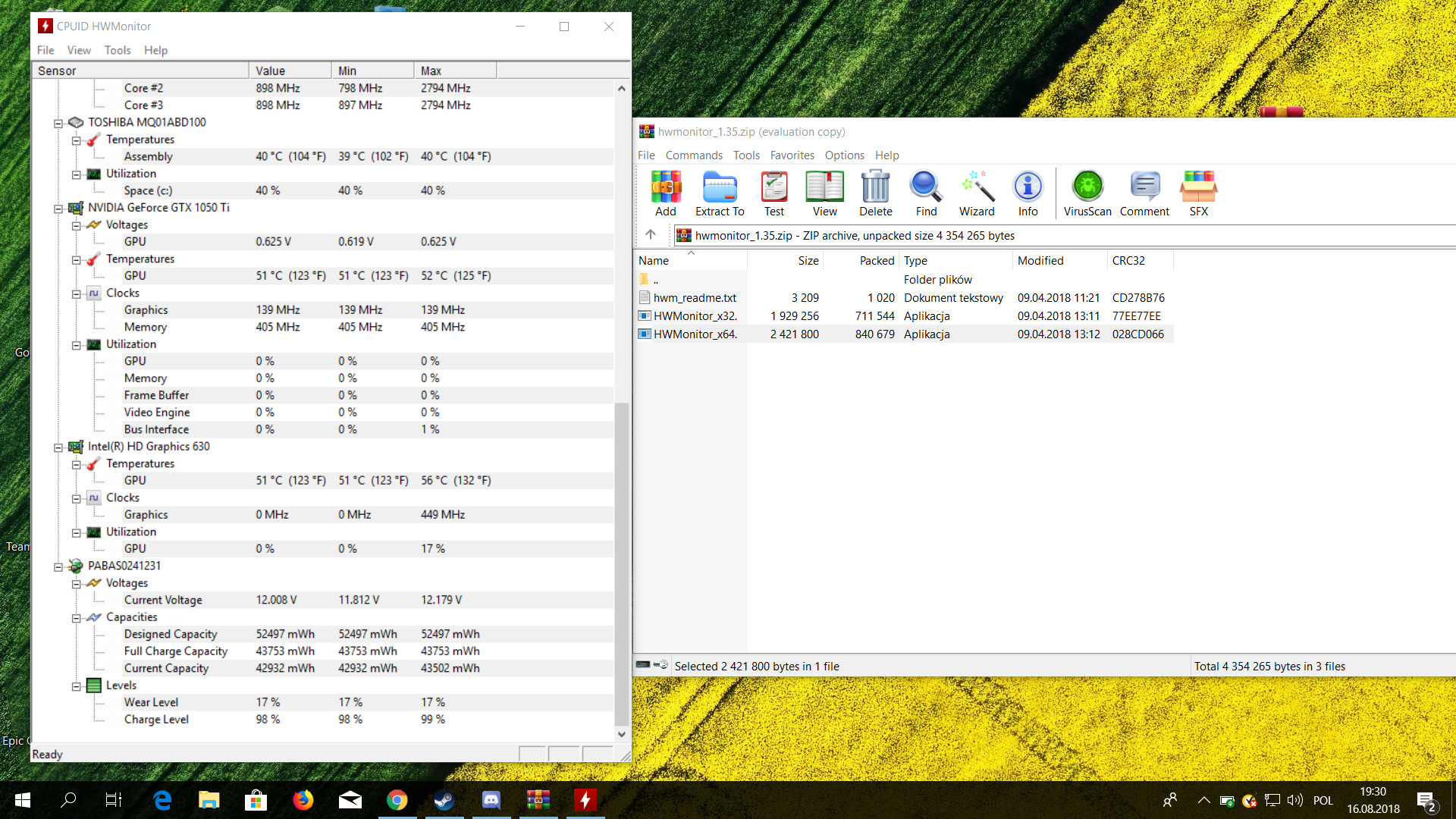
Task: Select the hwm_readme.txt file row
Action: click(695, 298)
